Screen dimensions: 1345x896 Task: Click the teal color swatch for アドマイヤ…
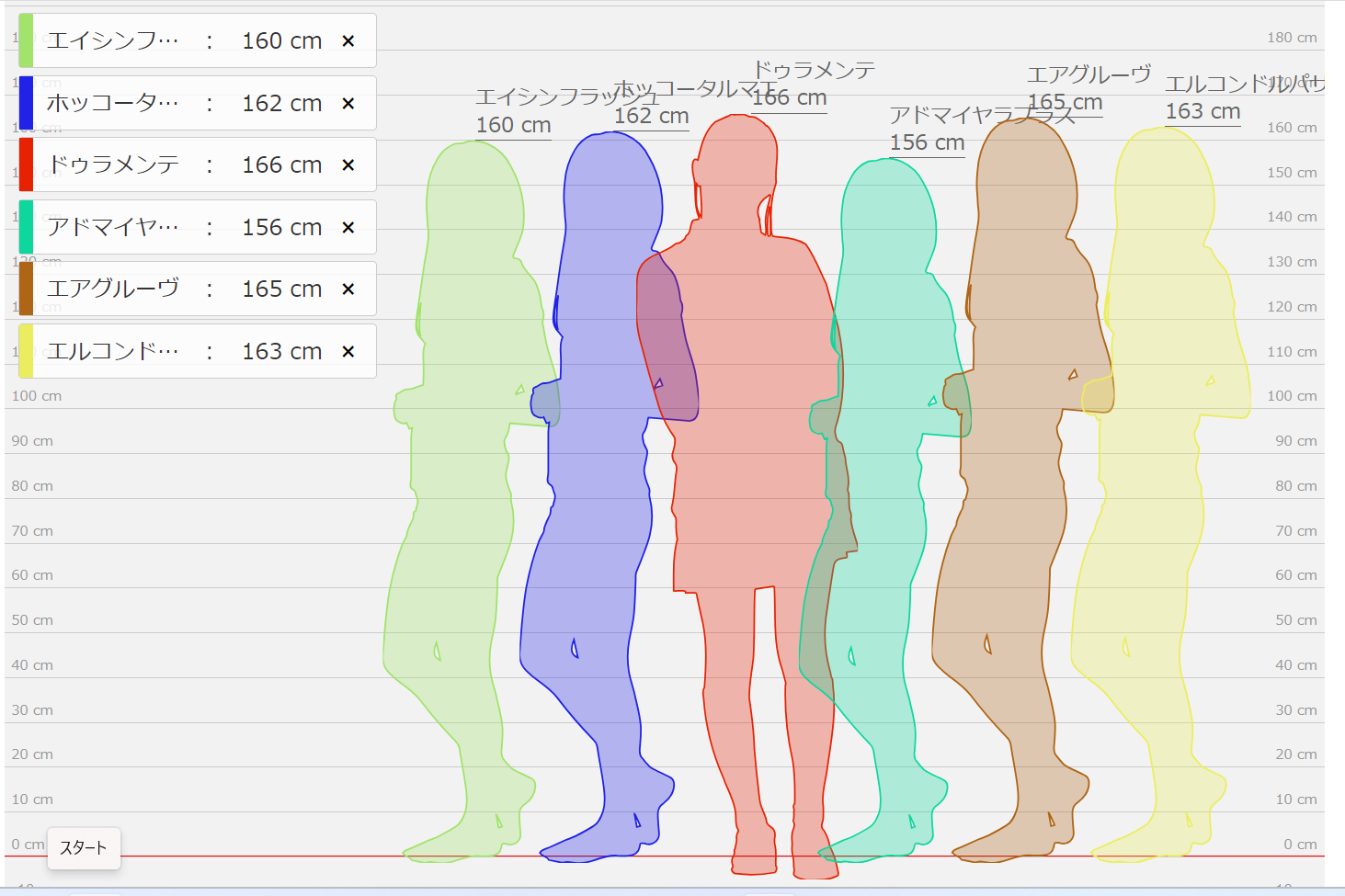(26, 227)
